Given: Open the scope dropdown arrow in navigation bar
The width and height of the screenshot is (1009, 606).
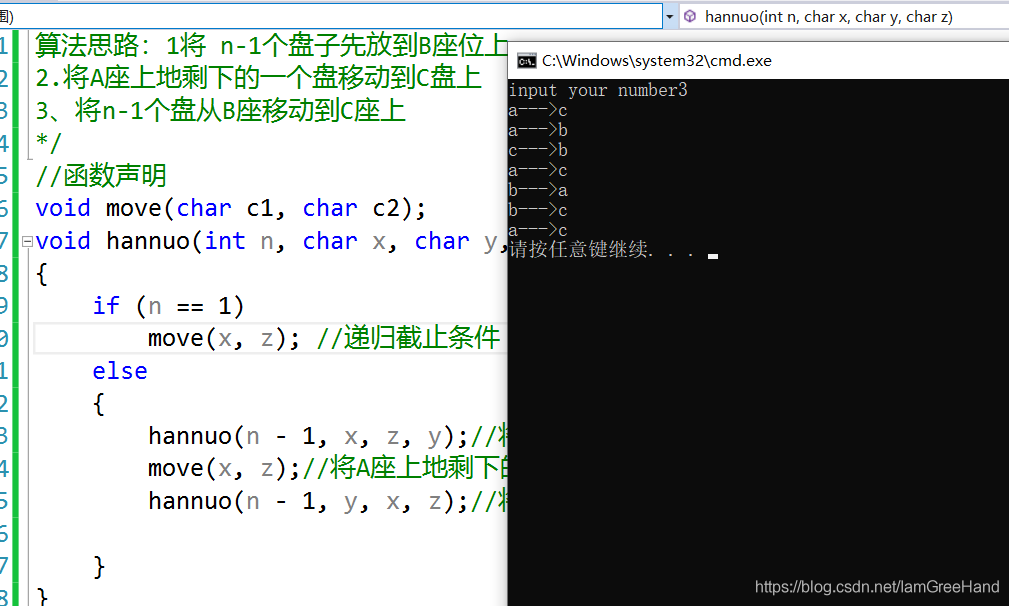Looking at the screenshot, I should coord(669,17).
